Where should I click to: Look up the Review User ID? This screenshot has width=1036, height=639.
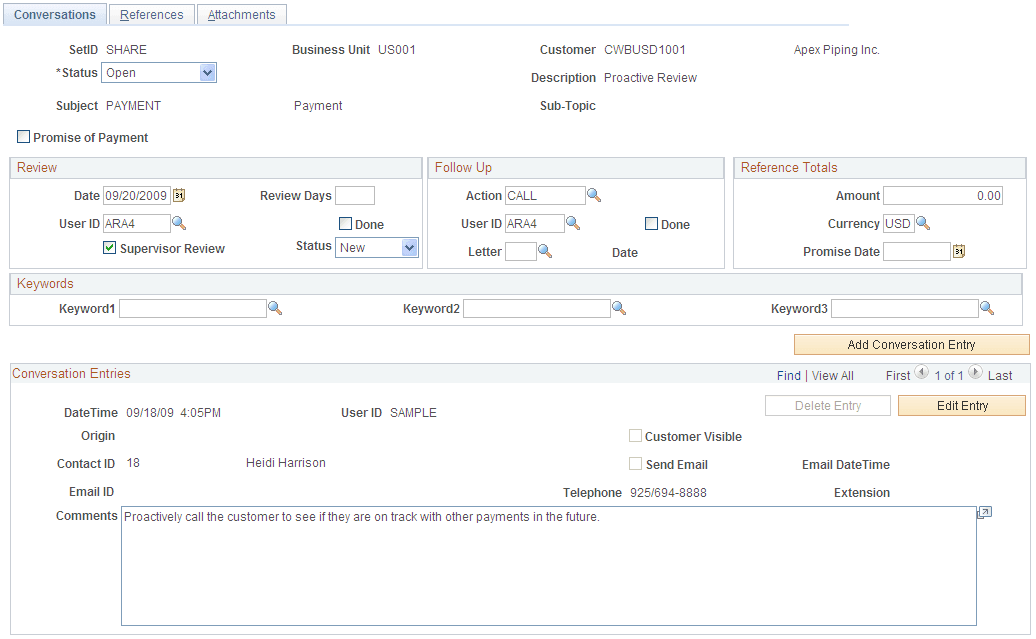click(x=179, y=223)
